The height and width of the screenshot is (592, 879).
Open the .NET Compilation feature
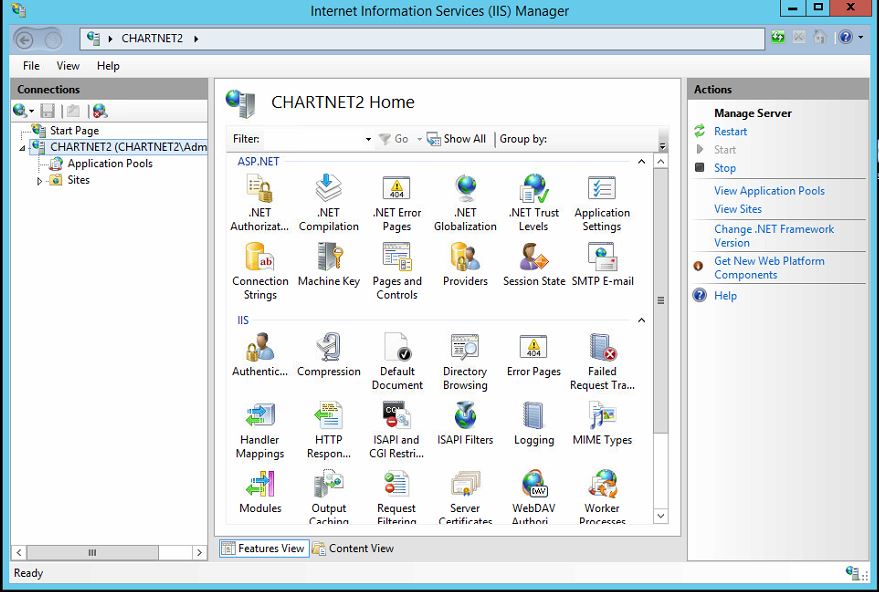(329, 203)
